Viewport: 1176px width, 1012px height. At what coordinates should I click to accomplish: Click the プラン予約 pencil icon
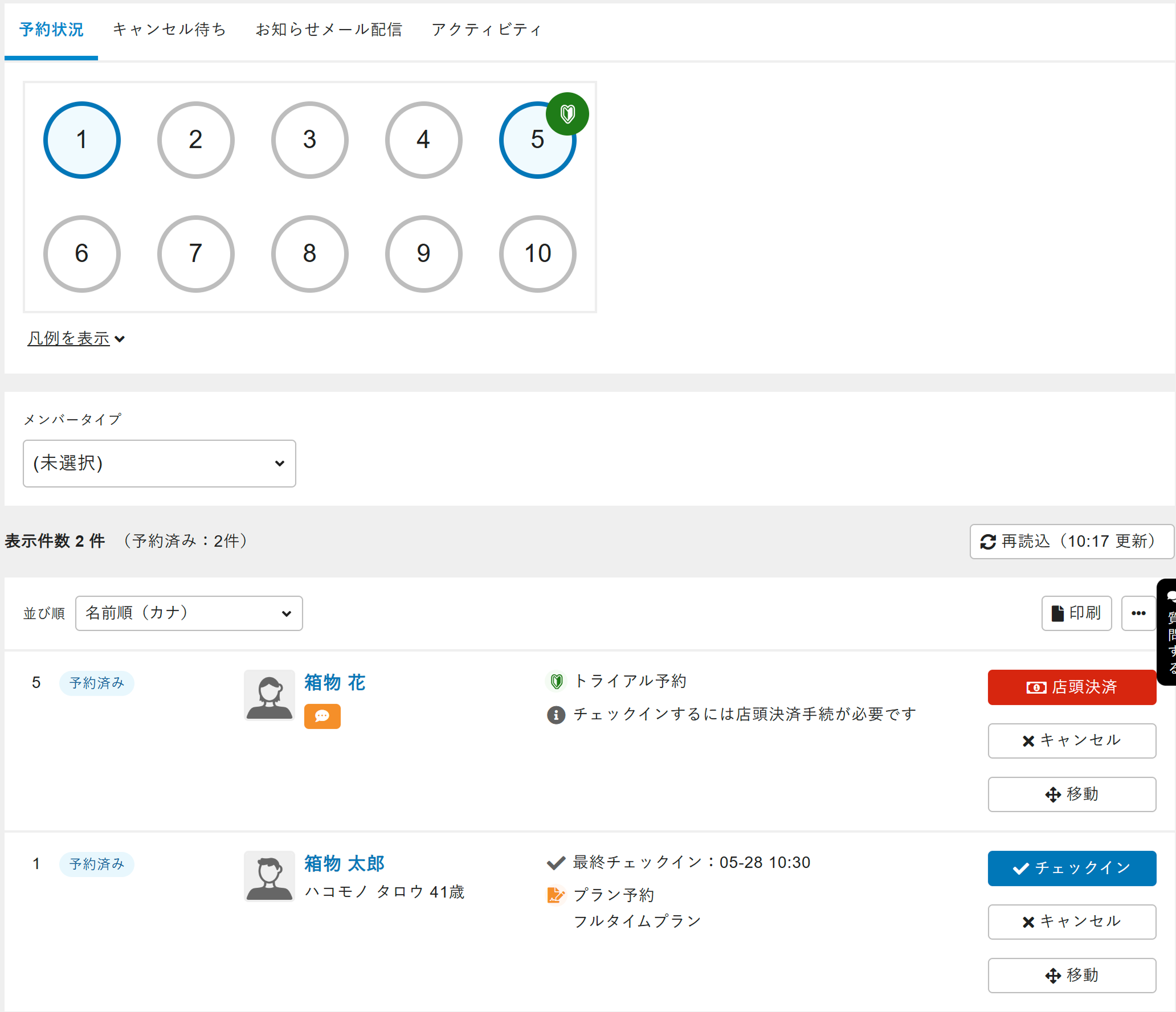point(556,895)
